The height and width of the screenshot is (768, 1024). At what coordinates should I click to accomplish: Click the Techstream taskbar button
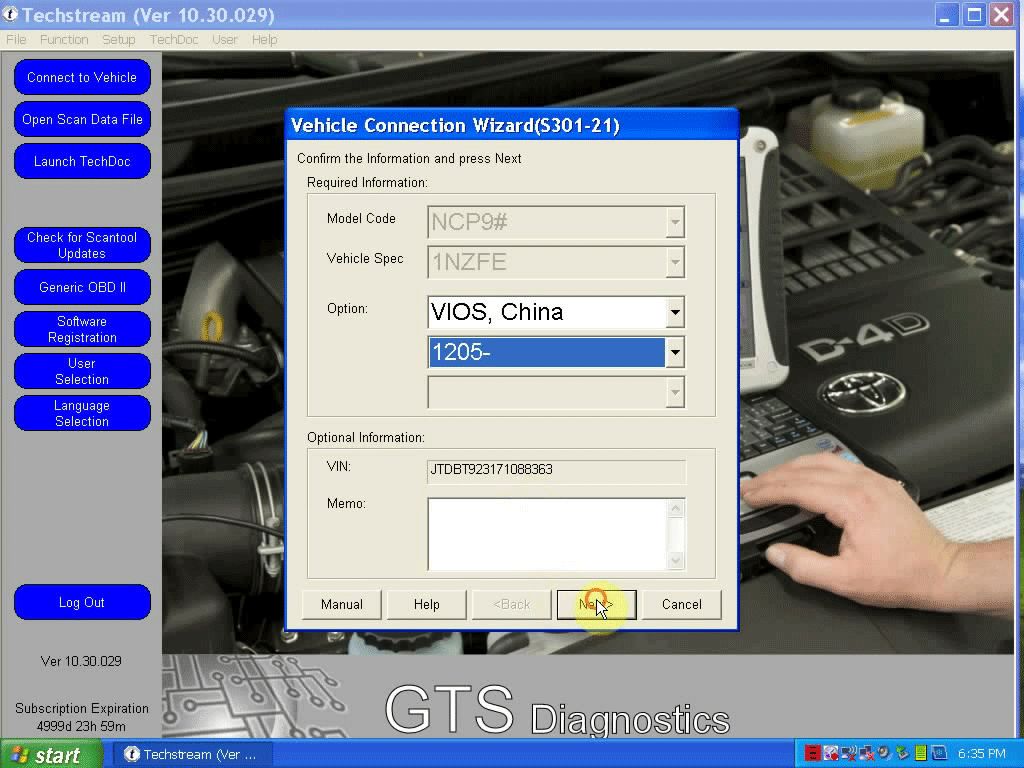point(192,755)
